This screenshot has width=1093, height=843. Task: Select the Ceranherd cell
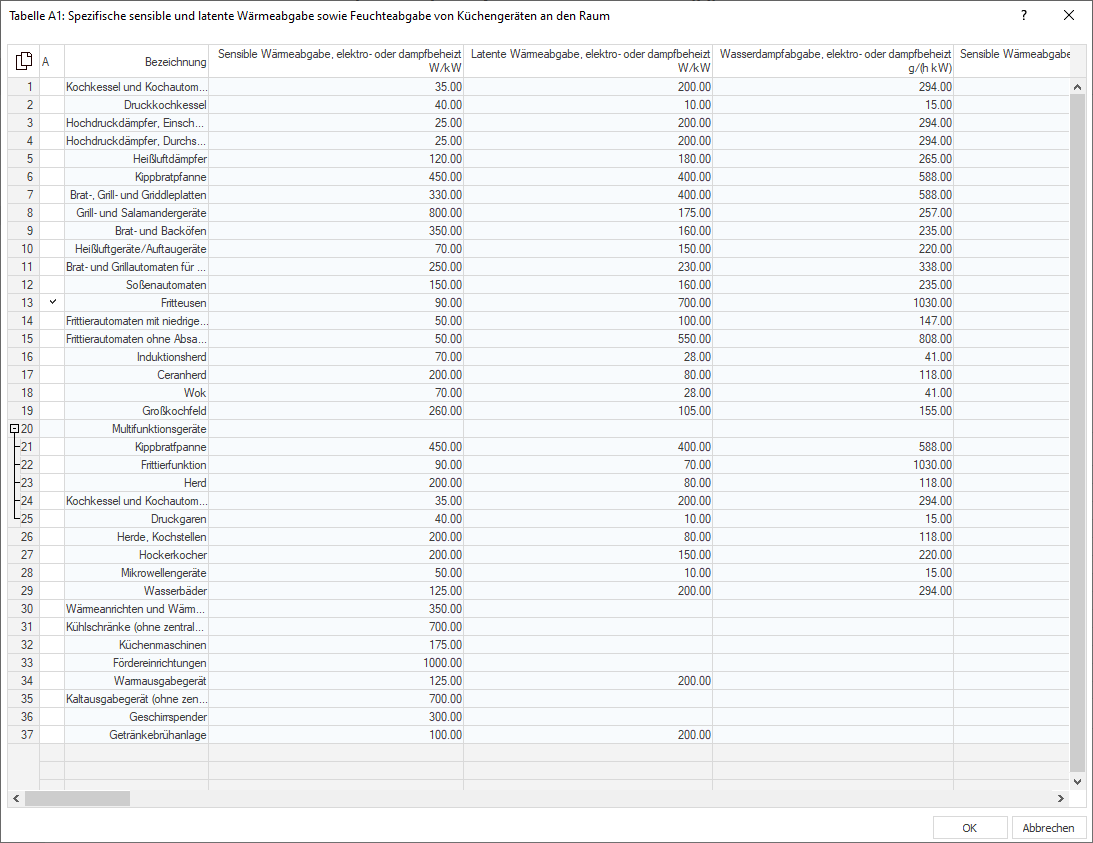pos(137,374)
